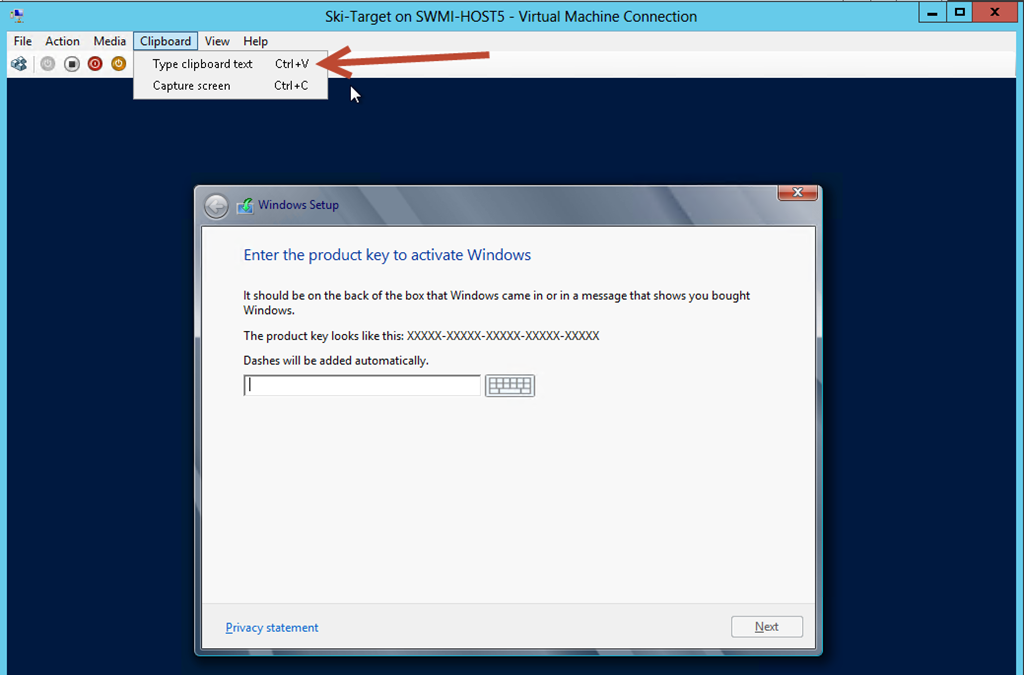Click the grayed-out Start power icon

pyautogui.click(x=47, y=64)
